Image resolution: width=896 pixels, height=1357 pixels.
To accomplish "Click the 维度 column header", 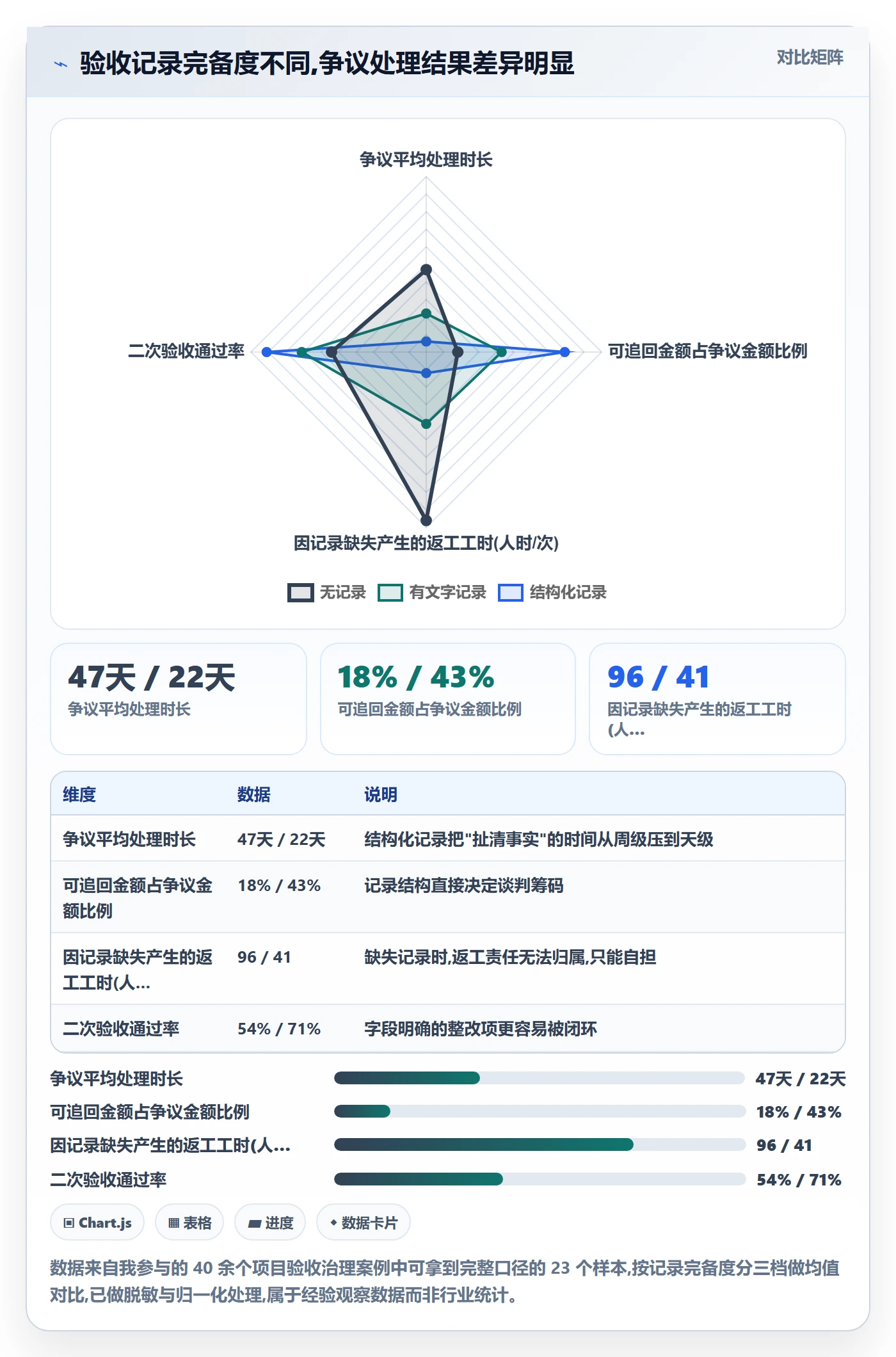I will [79, 794].
